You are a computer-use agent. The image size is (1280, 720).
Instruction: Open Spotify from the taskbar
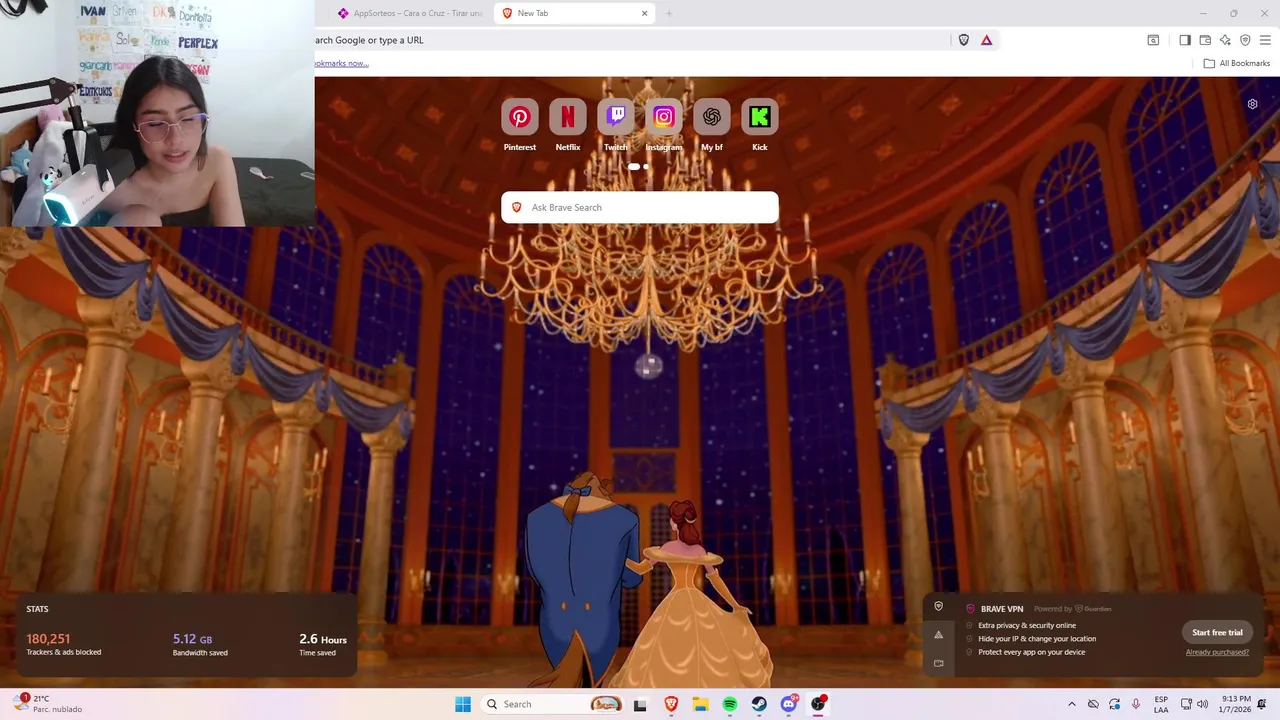(x=730, y=704)
